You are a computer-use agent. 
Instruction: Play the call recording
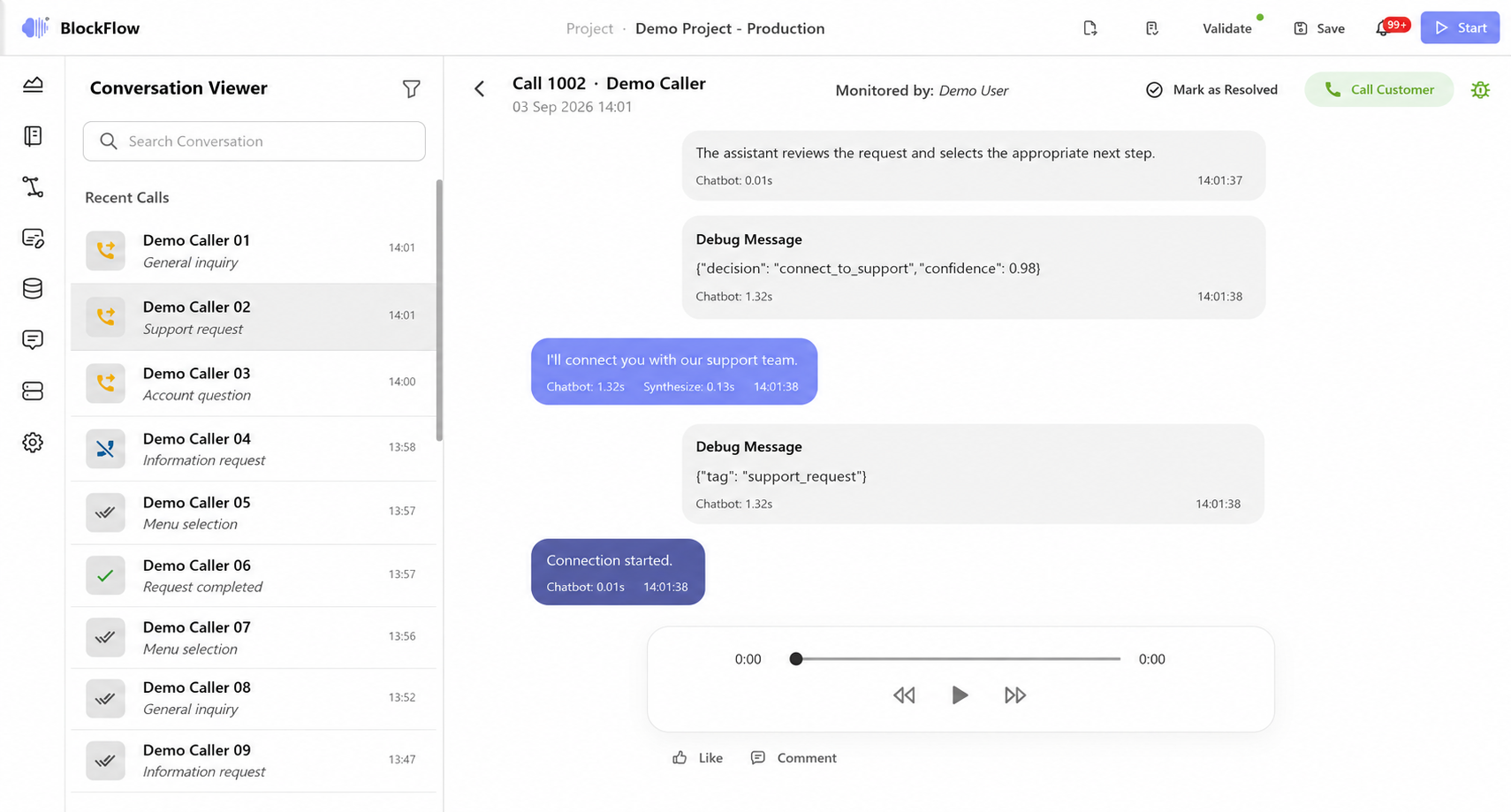(960, 695)
